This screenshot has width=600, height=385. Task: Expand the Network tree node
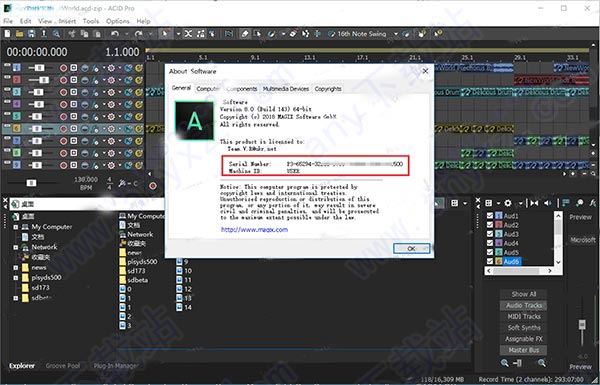point(16,247)
